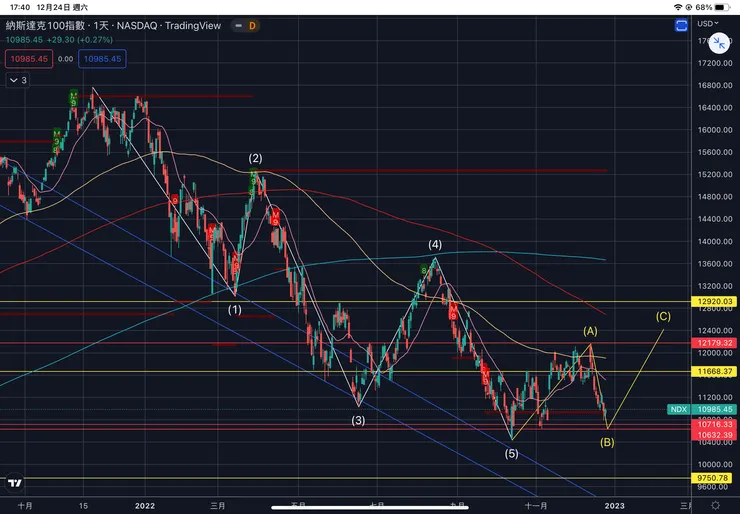Click the (1) wave label
Image resolution: width=740 pixels, height=514 pixels.
tap(235, 310)
